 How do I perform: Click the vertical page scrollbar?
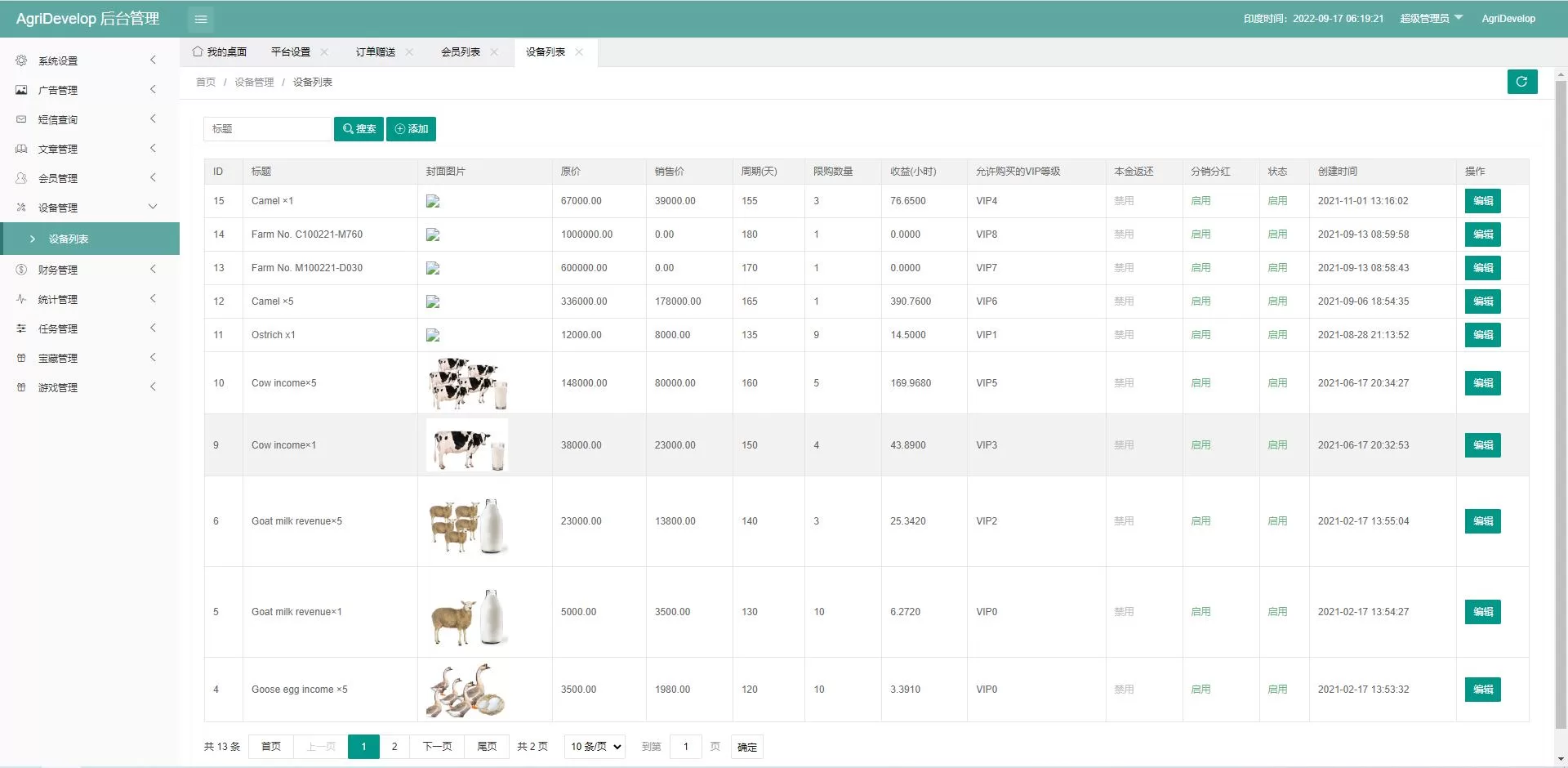(1561, 409)
